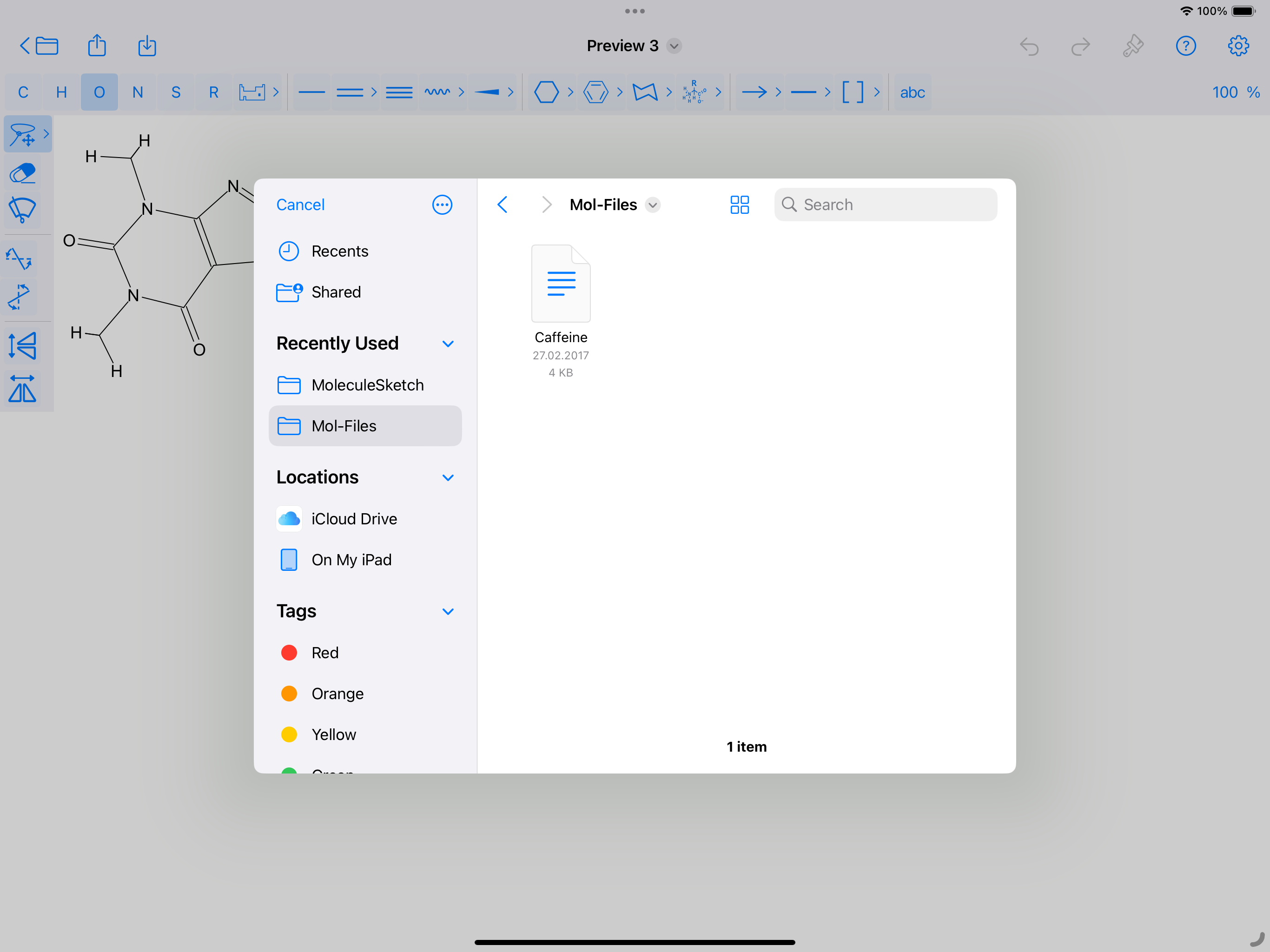
Task: Tap the undo arrow icon
Action: click(x=1030, y=46)
